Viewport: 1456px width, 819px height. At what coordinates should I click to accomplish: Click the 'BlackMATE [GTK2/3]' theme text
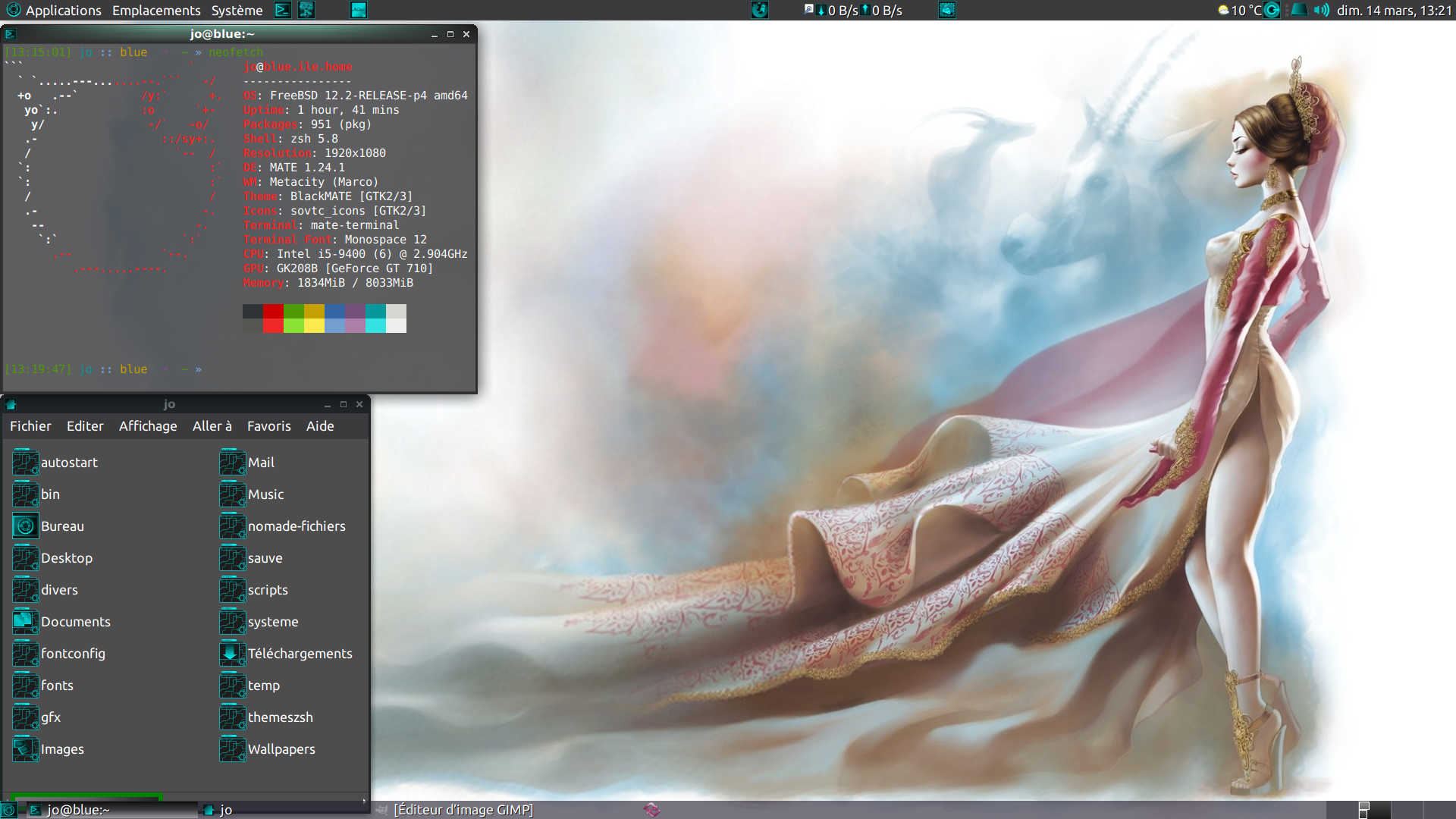[x=352, y=196]
